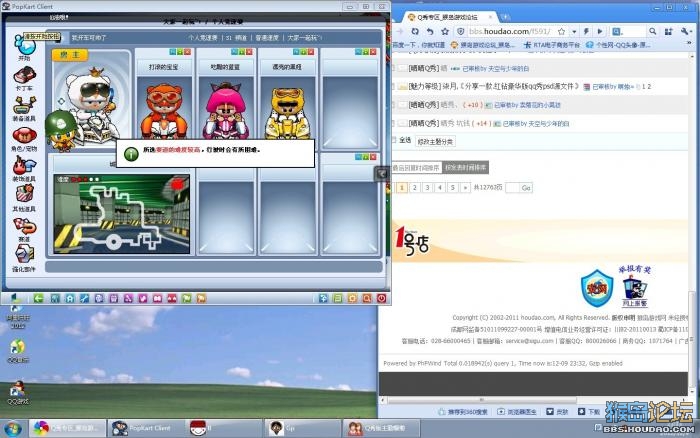Click the 1号店 advertisement logo

[x=412, y=241]
